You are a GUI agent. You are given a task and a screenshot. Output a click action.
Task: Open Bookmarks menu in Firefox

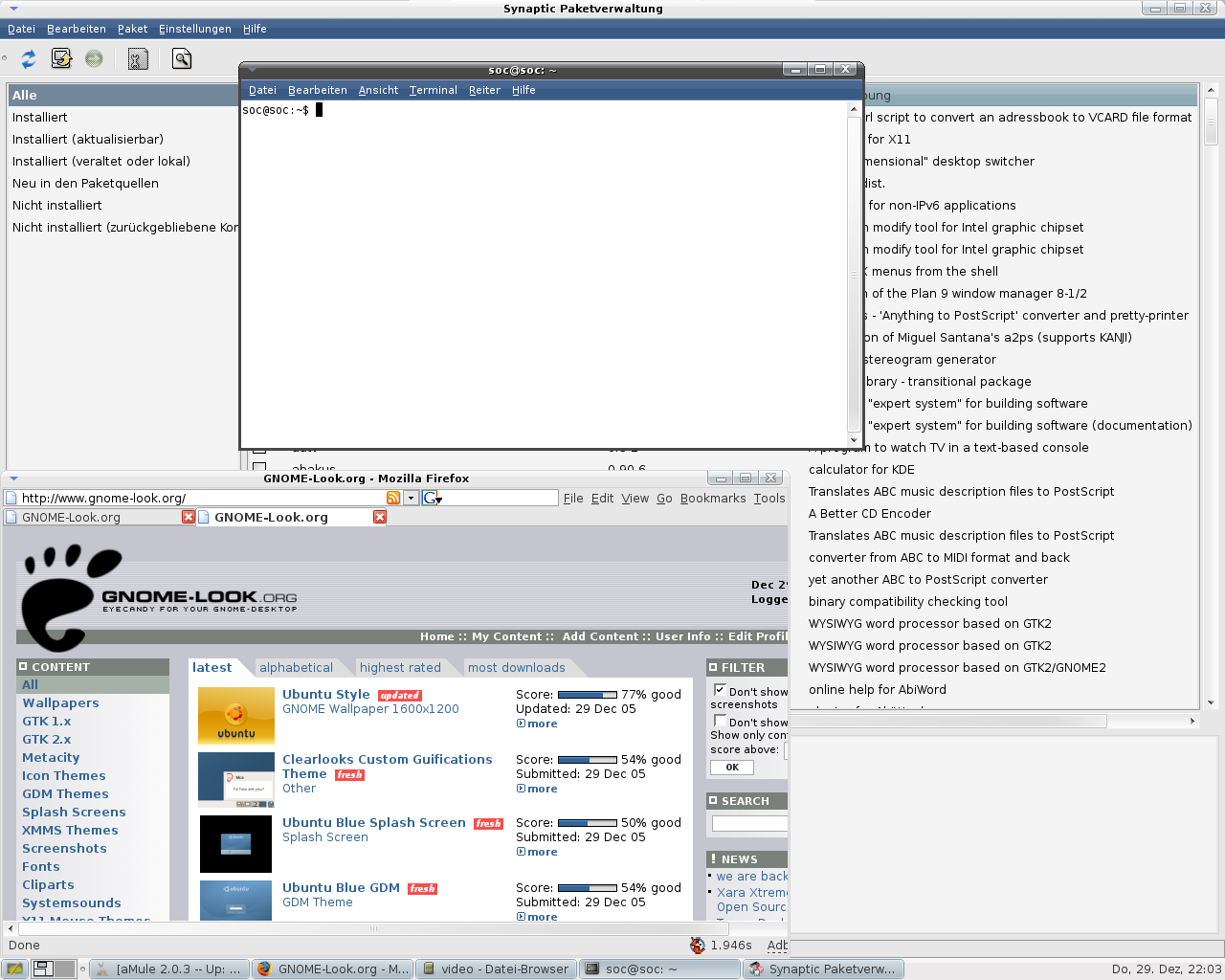pos(713,498)
